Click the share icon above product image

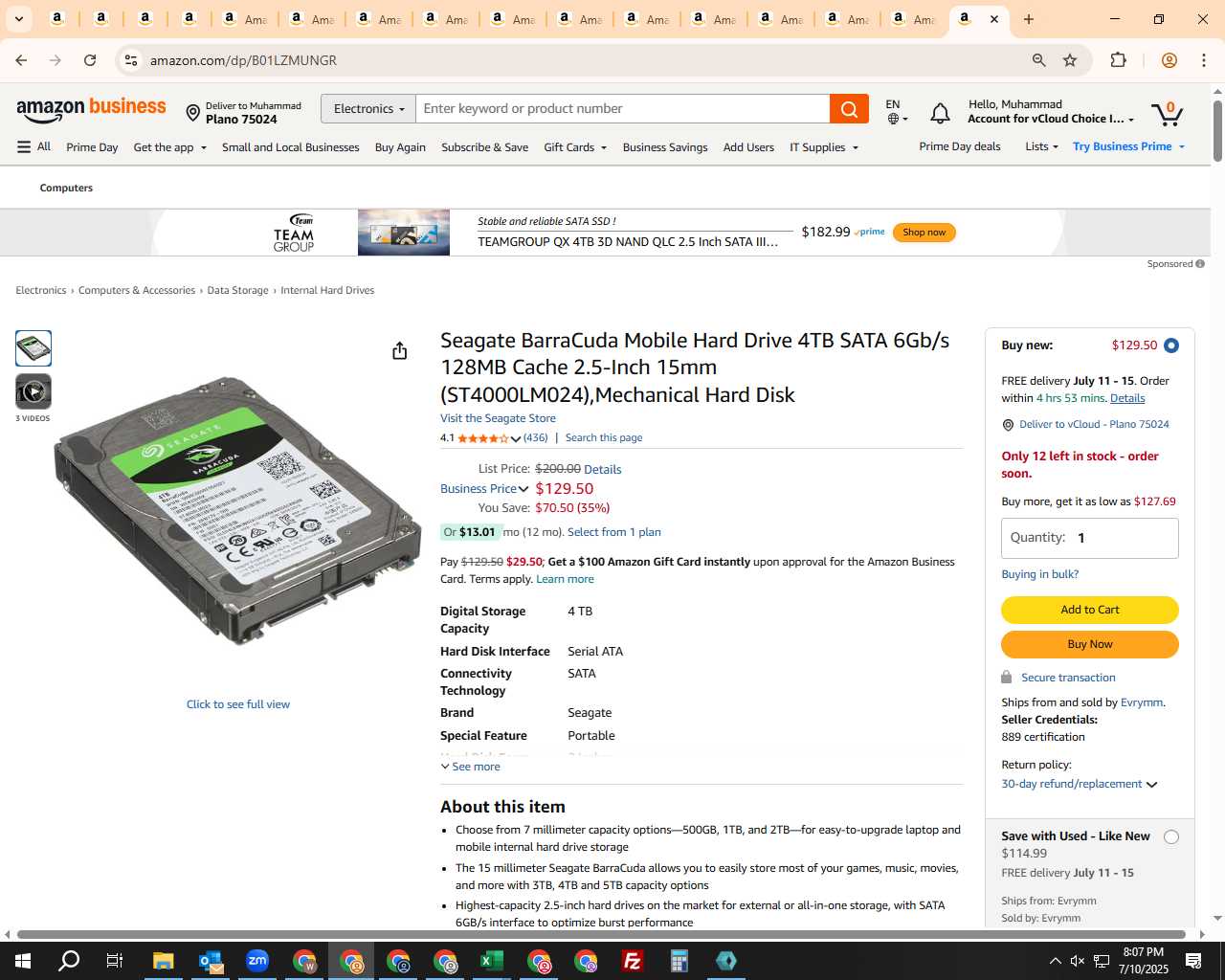pyautogui.click(x=400, y=351)
